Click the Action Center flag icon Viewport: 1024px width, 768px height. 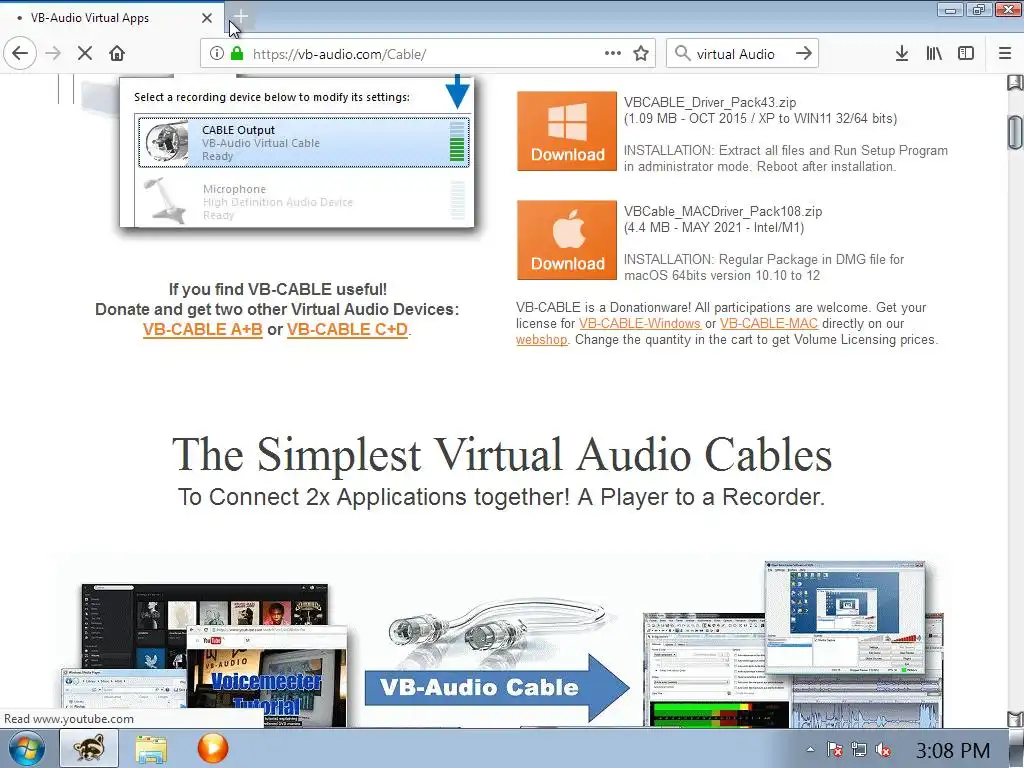[834, 750]
